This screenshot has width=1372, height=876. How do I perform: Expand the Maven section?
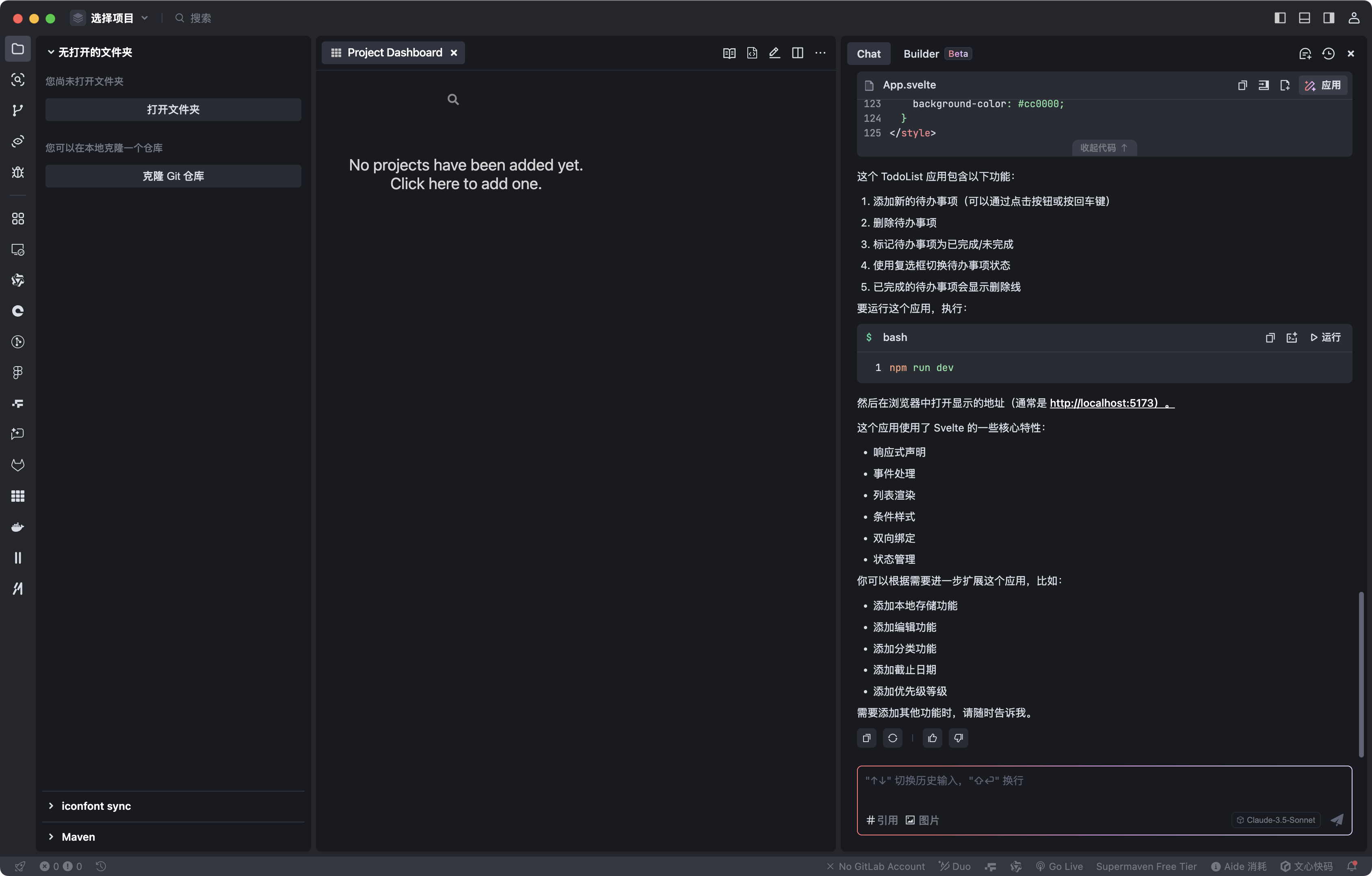[x=78, y=837]
